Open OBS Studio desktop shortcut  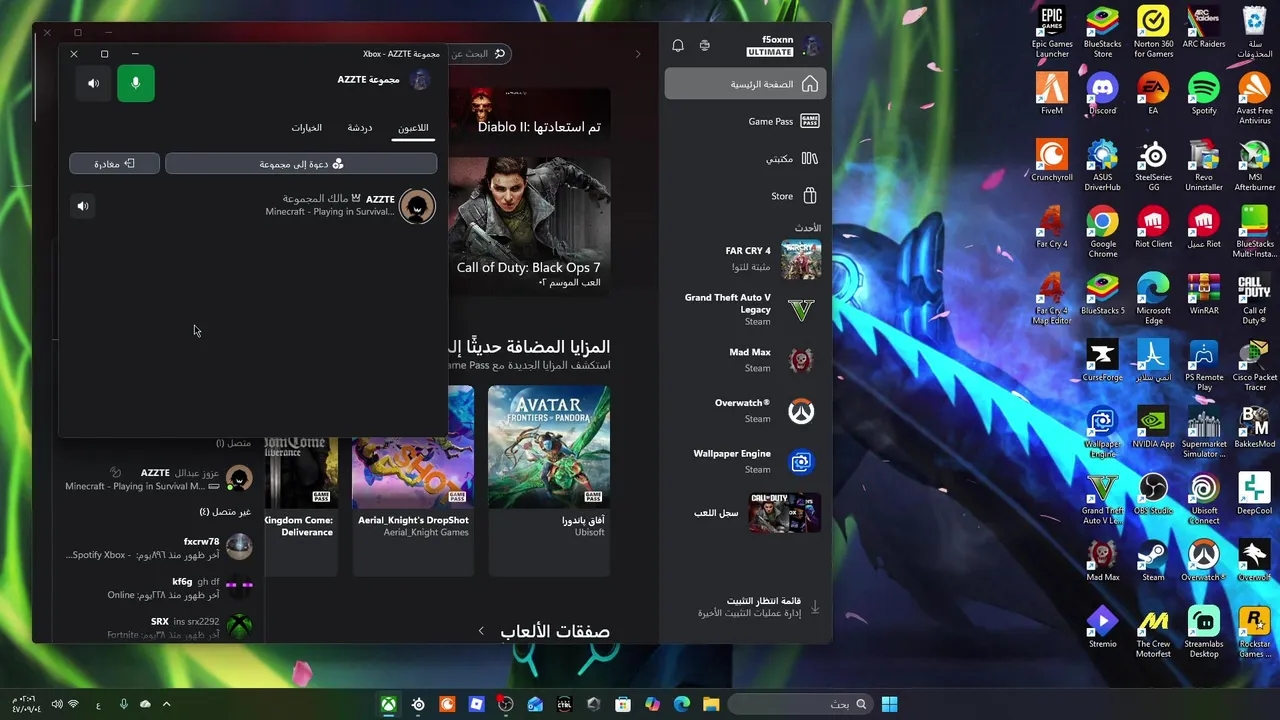pos(1153,494)
